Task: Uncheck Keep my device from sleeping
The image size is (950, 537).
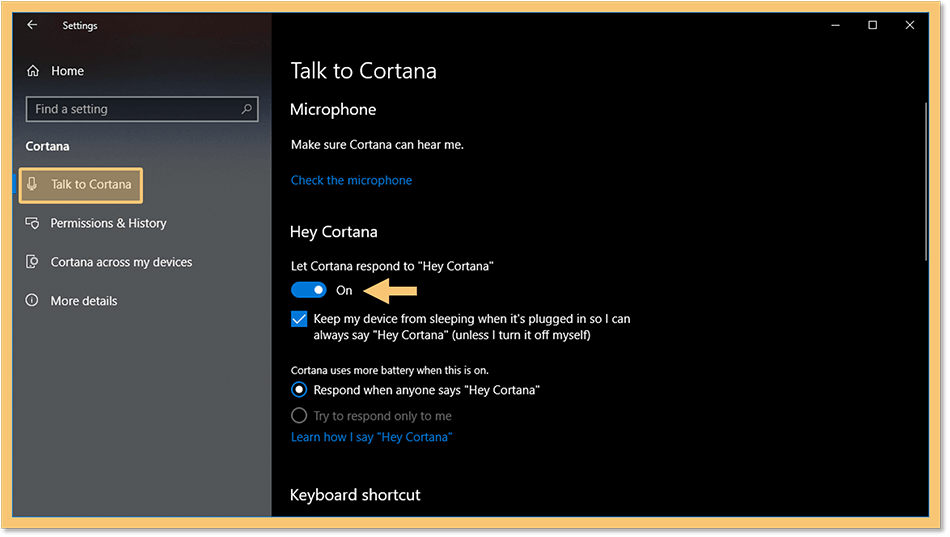Action: click(299, 319)
